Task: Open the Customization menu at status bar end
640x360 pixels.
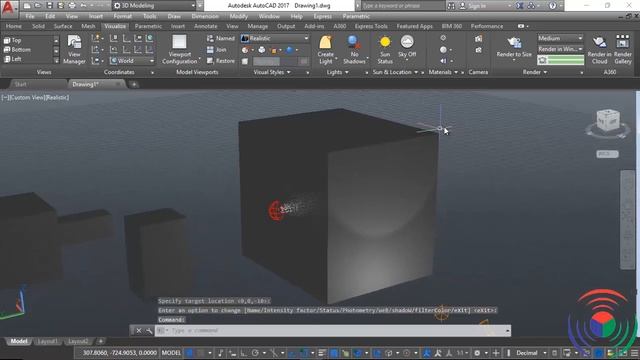Action: click(x=635, y=353)
